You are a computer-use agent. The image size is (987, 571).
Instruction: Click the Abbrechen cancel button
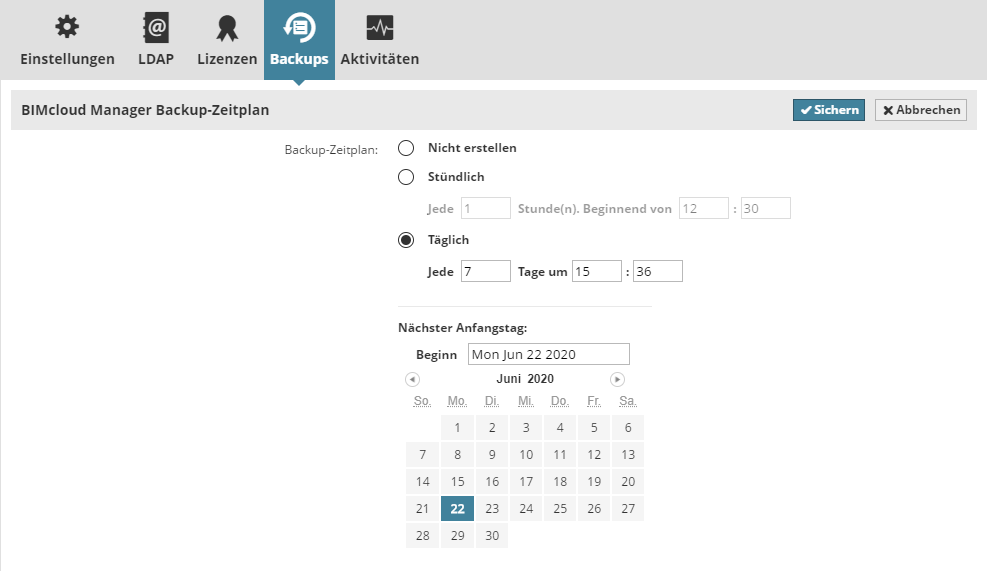pos(921,110)
